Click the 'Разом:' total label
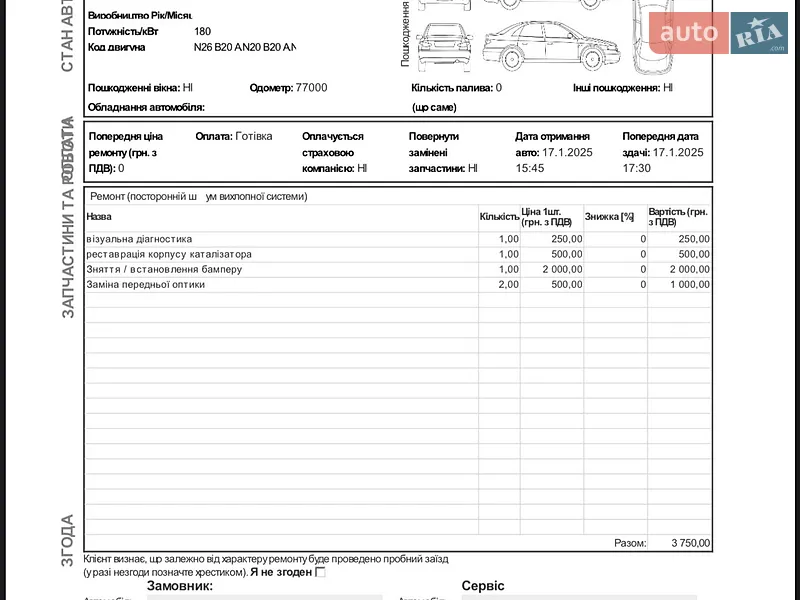The height and width of the screenshot is (600, 800). pyautogui.click(x=630, y=543)
